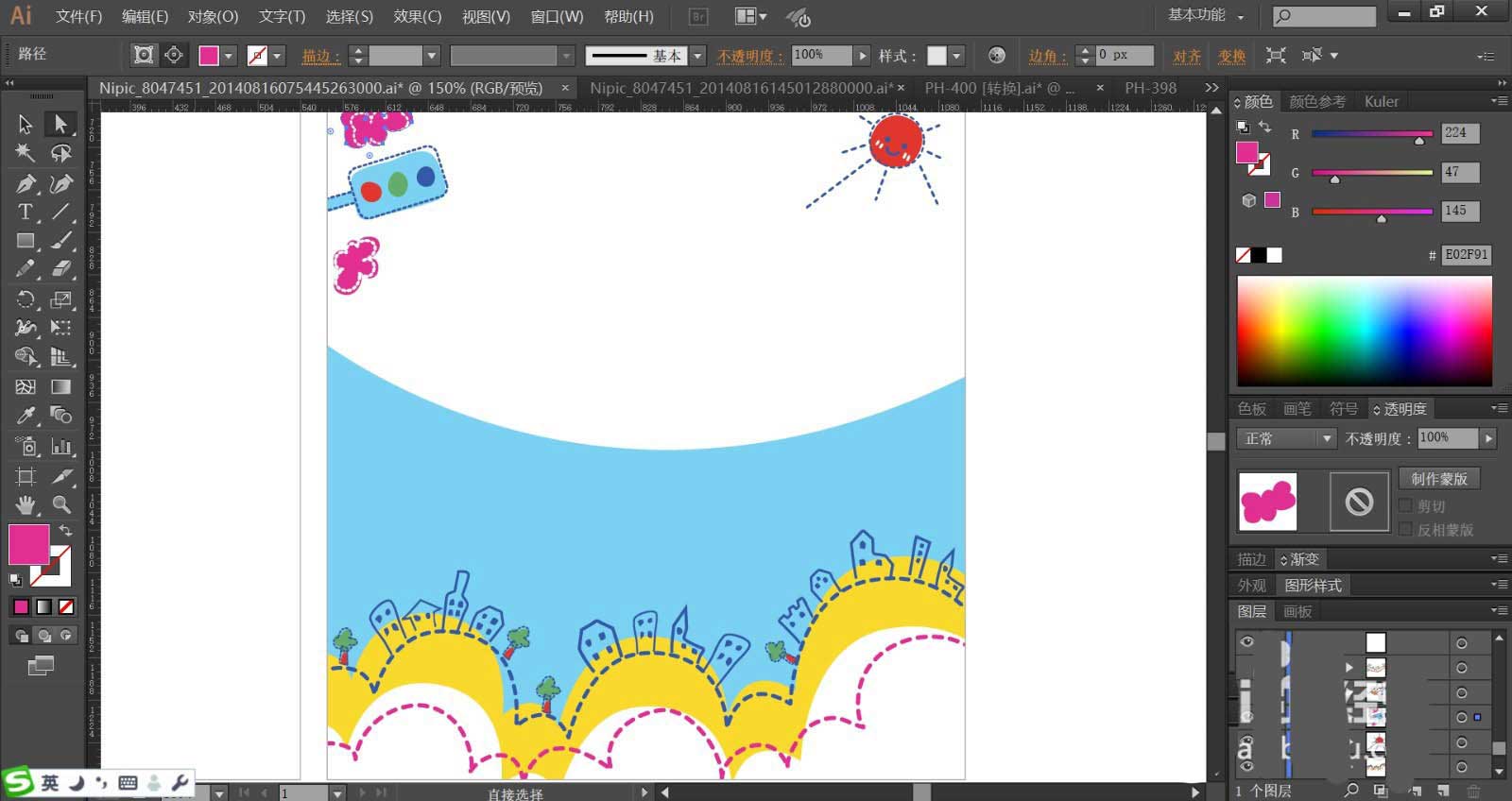Screen dimensions: 1512x801
Task: Select the Mesh tool
Action: (26, 386)
